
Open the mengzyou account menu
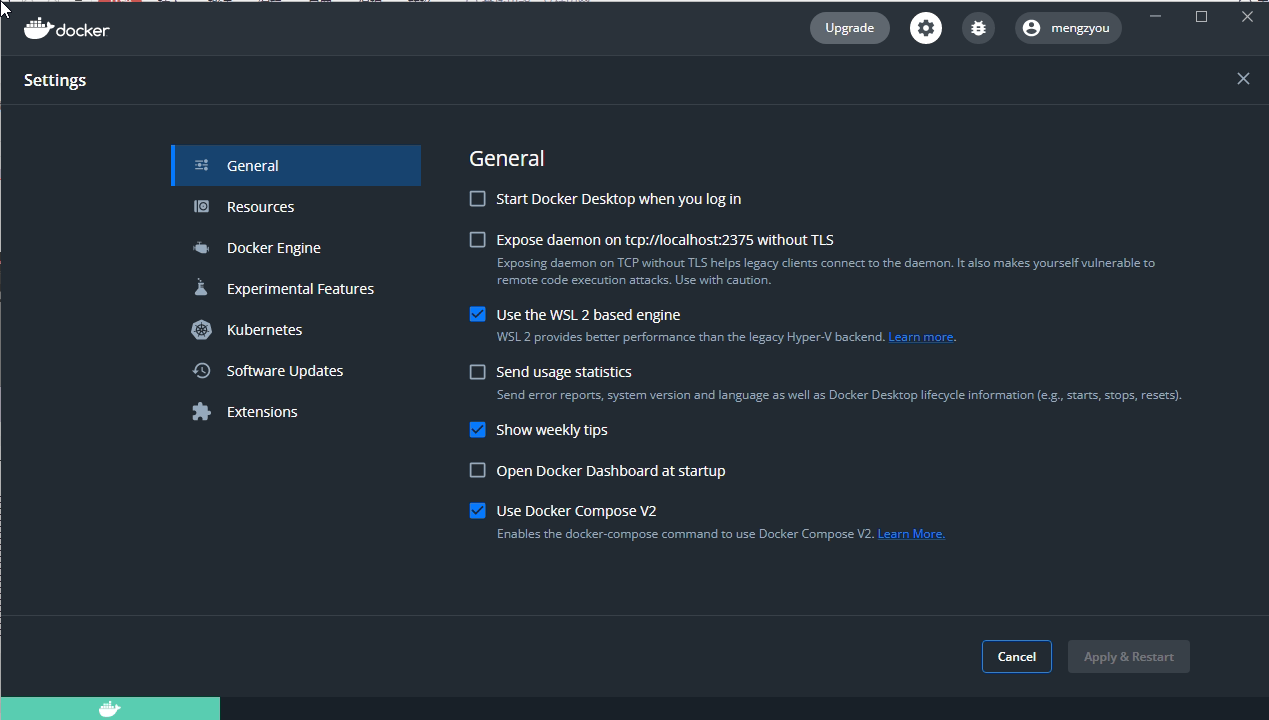click(1068, 28)
